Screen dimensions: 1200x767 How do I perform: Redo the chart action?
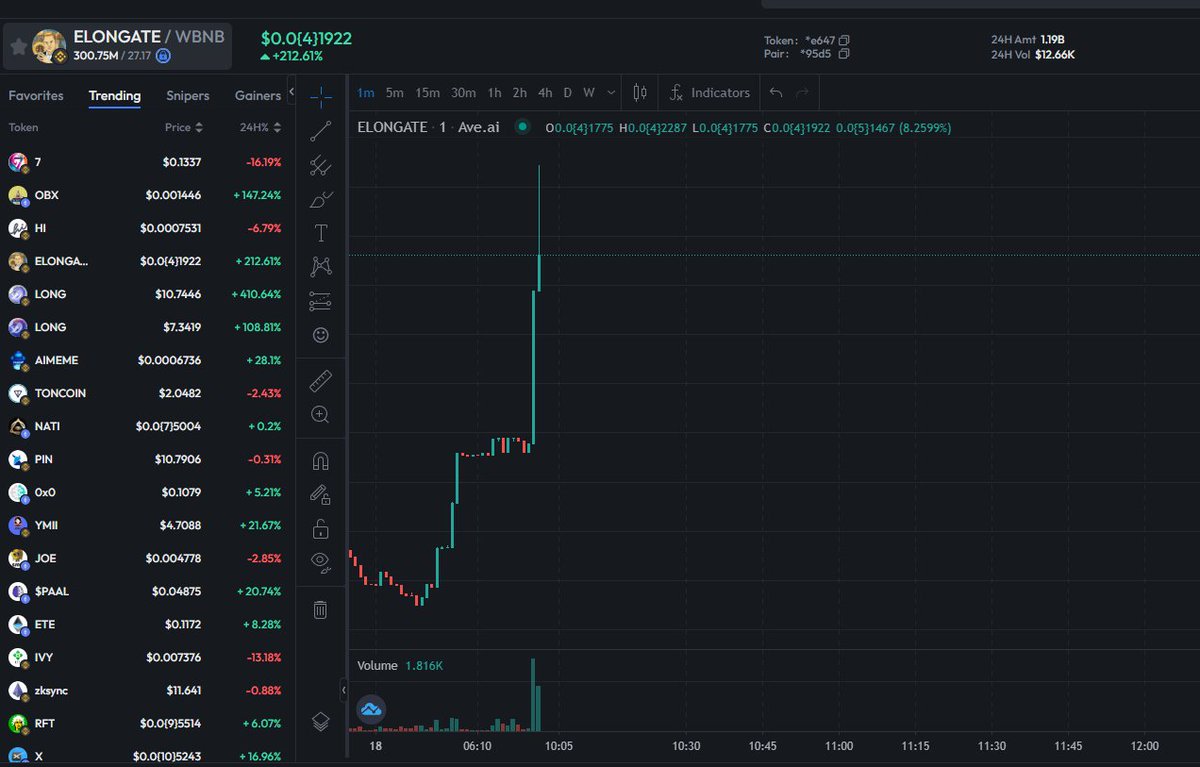pyautogui.click(x=802, y=93)
